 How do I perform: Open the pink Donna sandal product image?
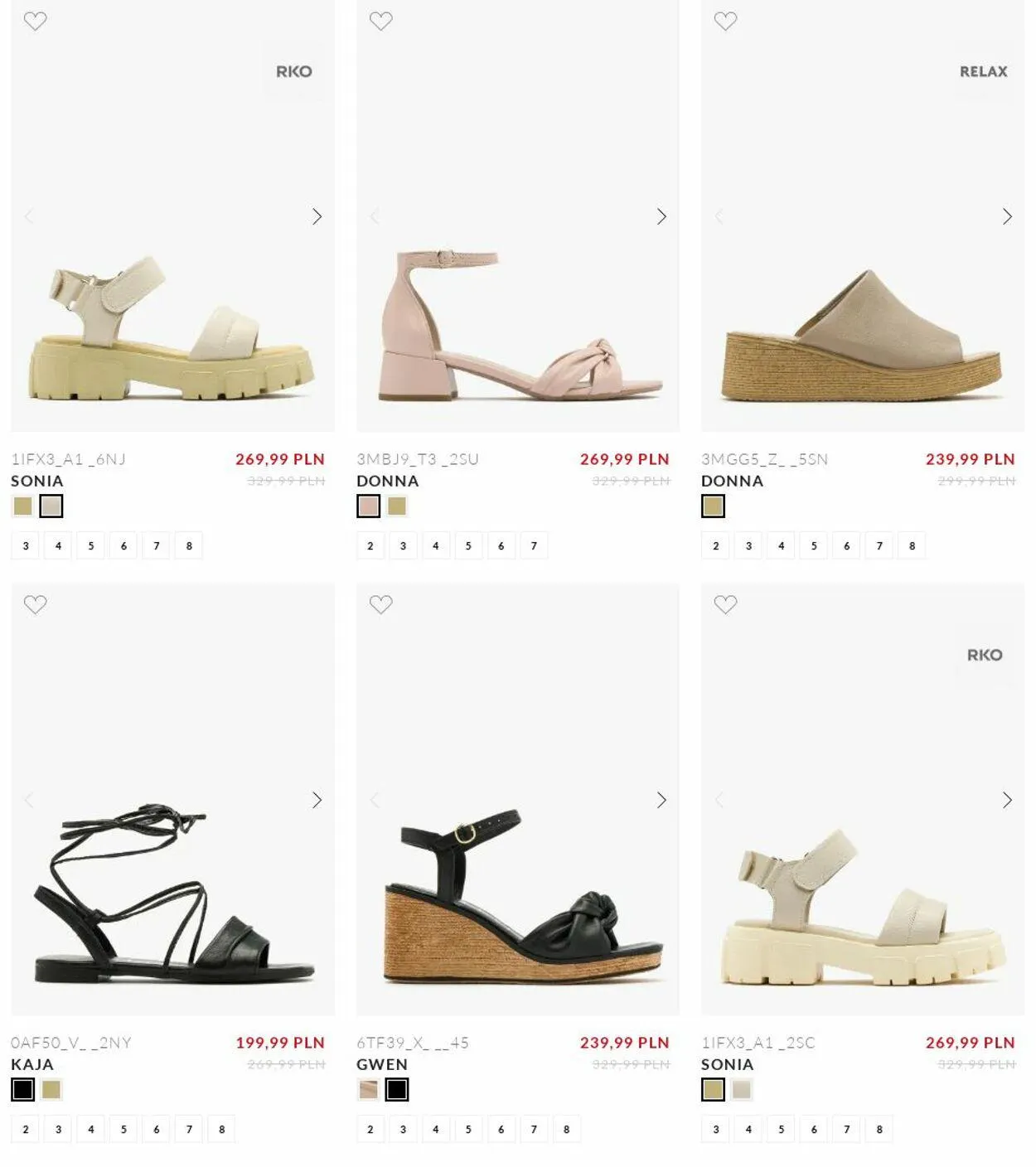[x=518, y=216]
